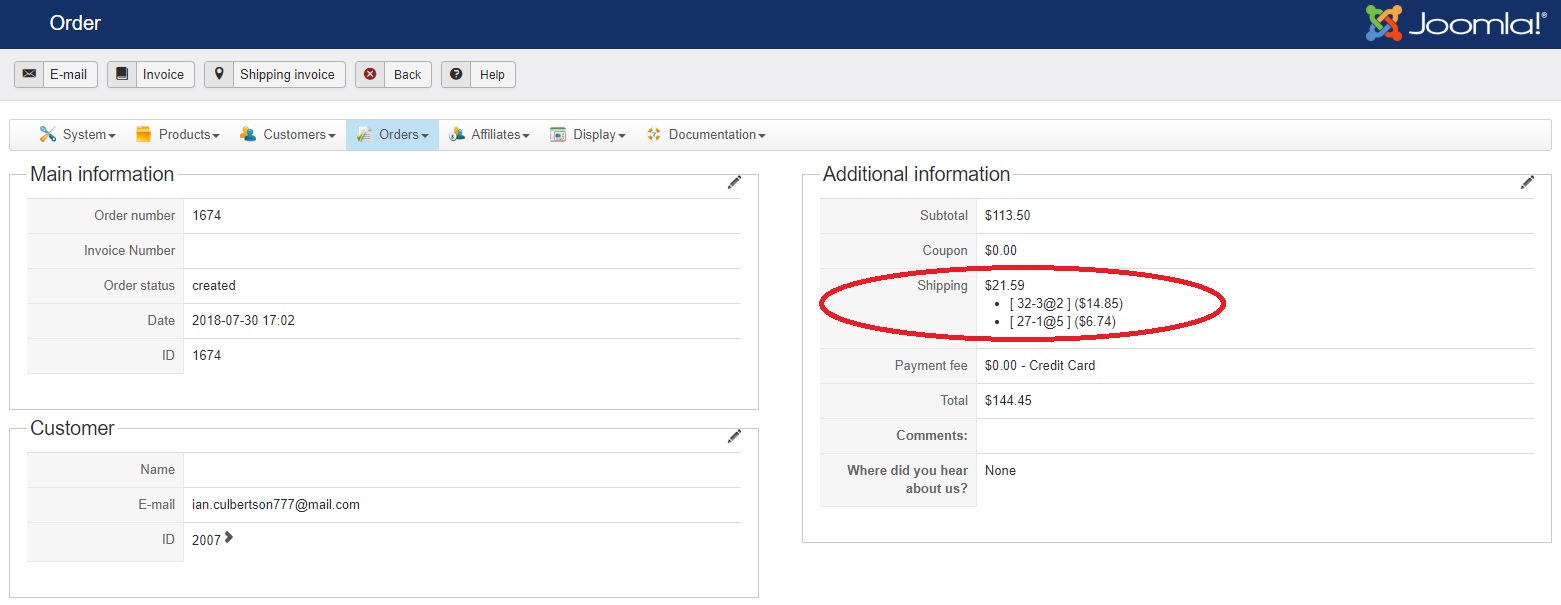Click the 'Comments:' label
The height and width of the screenshot is (605, 1561).
coord(932,435)
